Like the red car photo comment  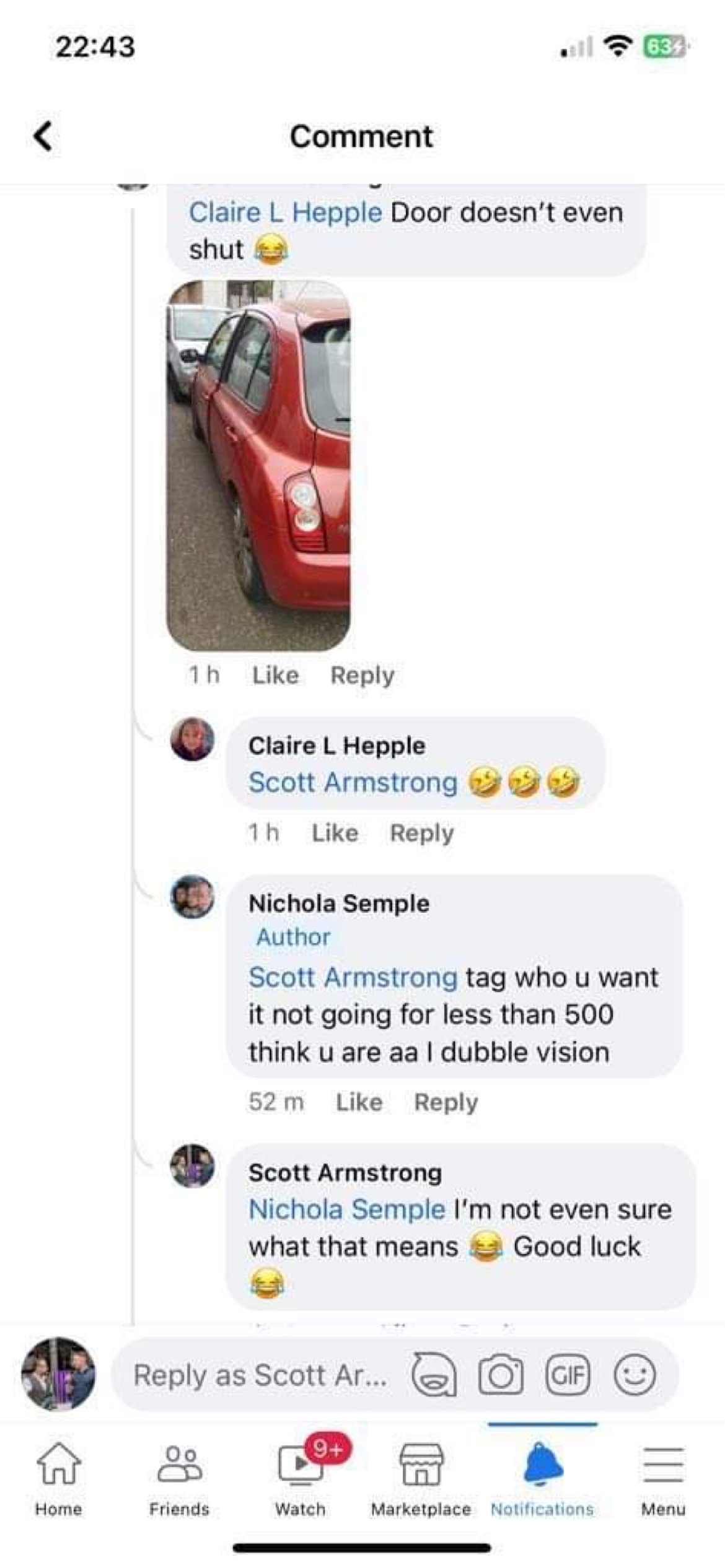275,675
